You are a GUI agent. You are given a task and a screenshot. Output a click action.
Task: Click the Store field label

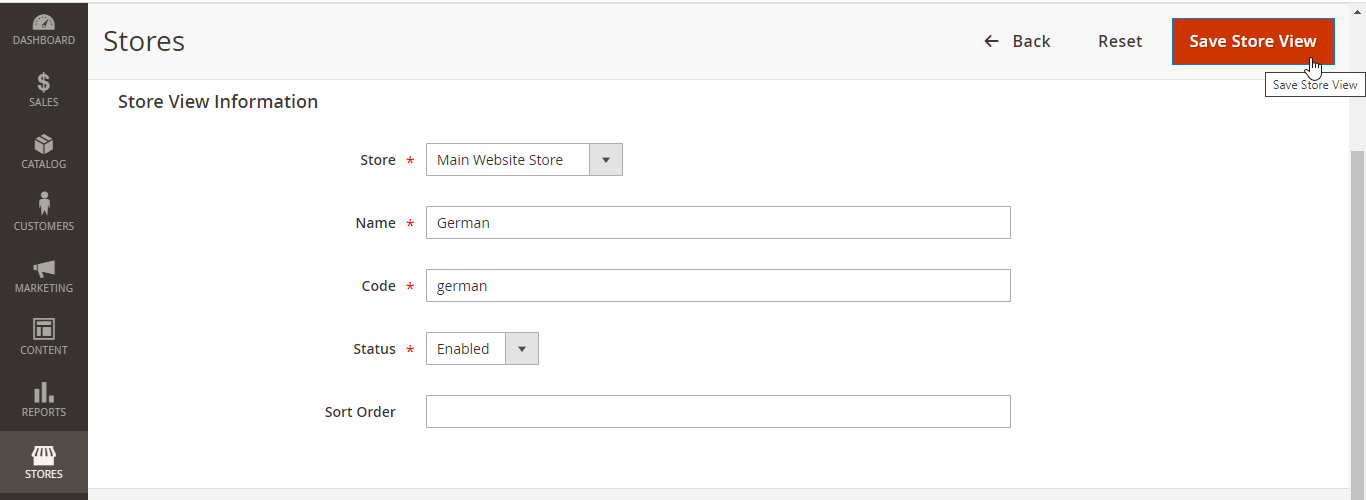coord(378,160)
